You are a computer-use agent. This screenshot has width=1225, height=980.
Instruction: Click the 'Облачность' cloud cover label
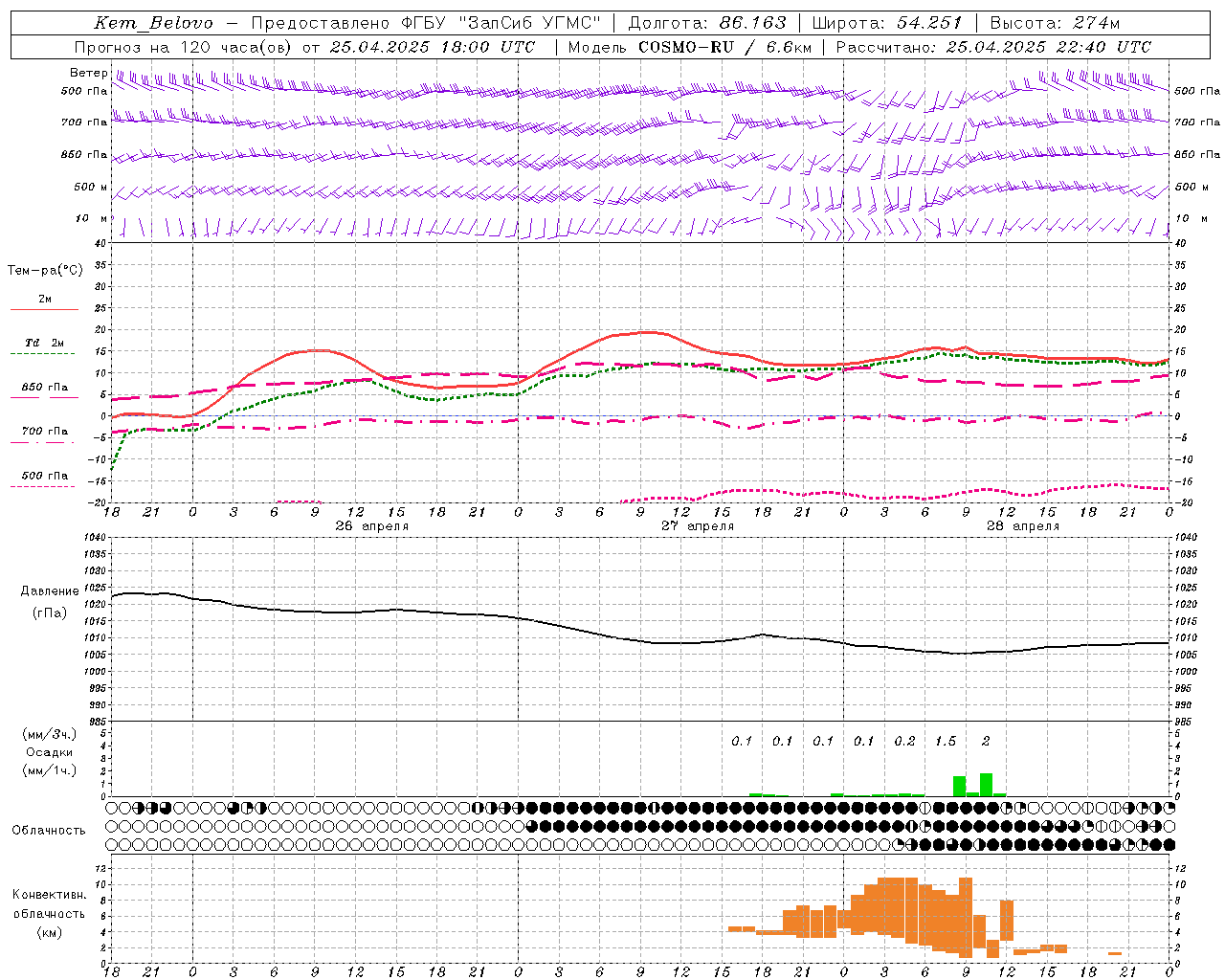pyautogui.click(x=49, y=831)
